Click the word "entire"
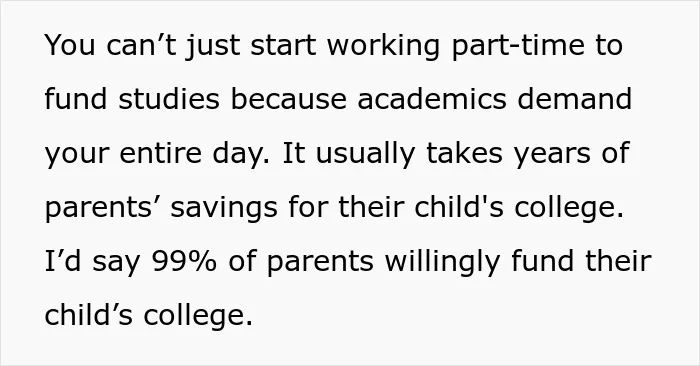Screen dimensions: 700x366 [x=161, y=153]
